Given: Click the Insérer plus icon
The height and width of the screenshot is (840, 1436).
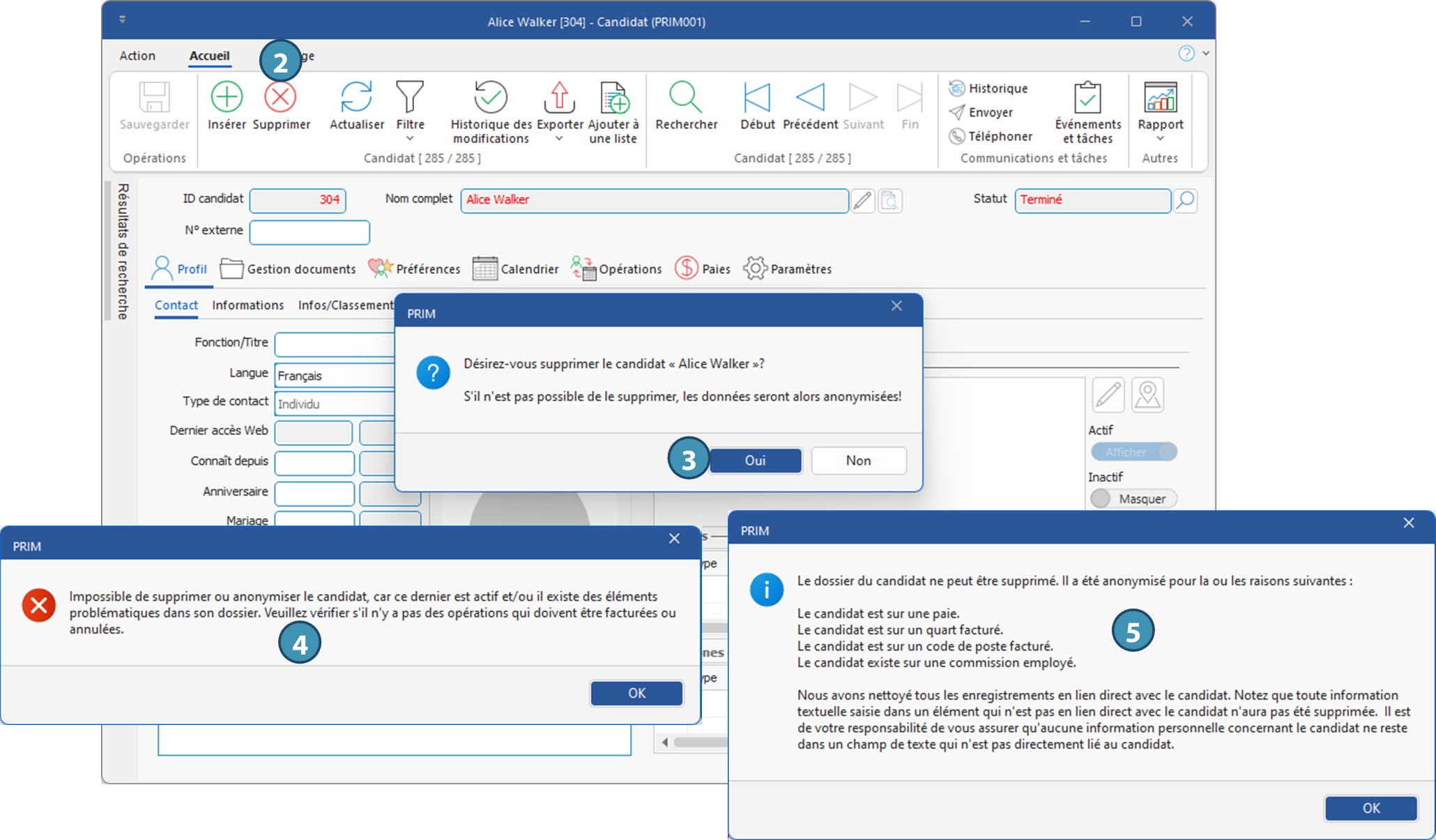Looking at the screenshot, I should pyautogui.click(x=227, y=97).
